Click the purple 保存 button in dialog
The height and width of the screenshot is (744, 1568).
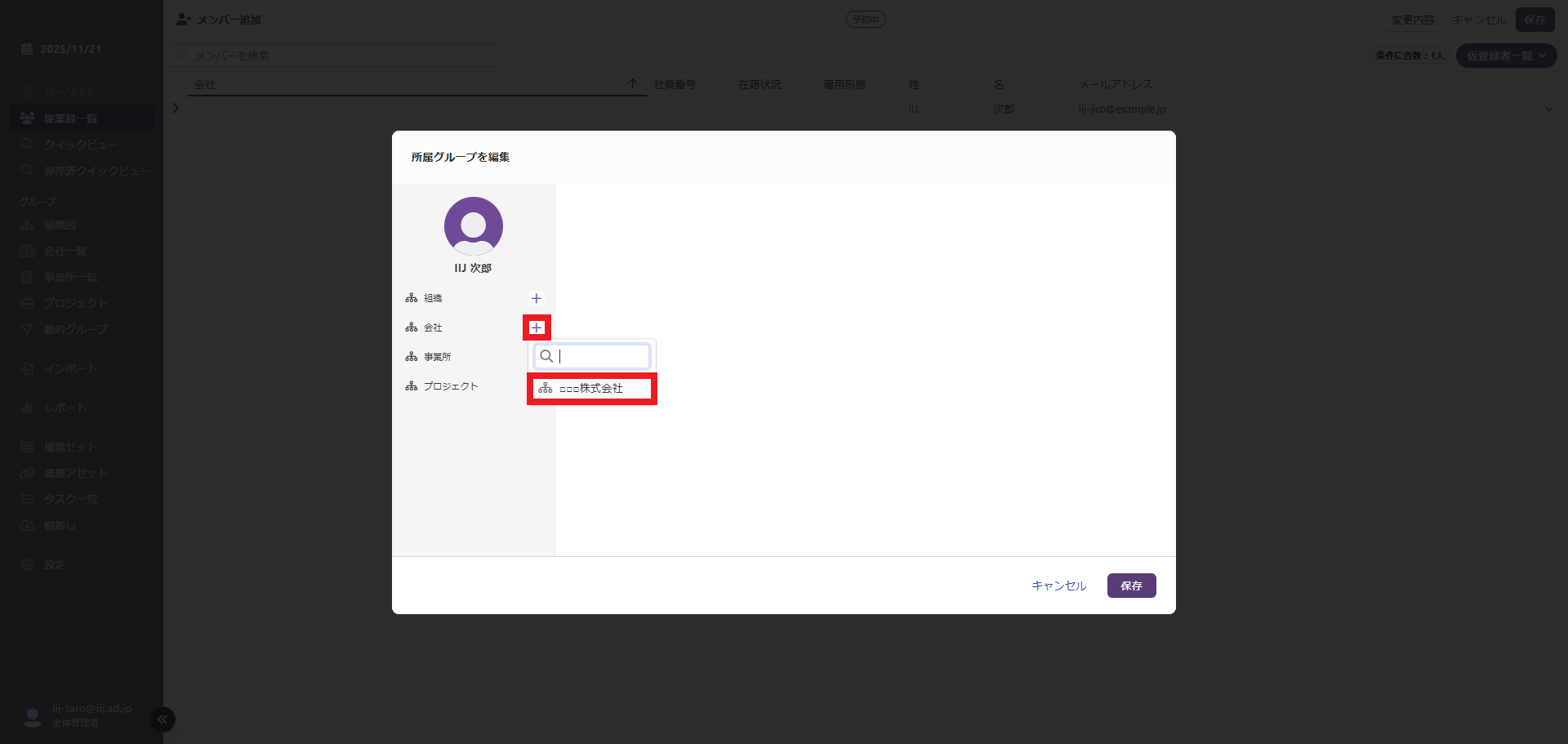pyautogui.click(x=1131, y=586)
